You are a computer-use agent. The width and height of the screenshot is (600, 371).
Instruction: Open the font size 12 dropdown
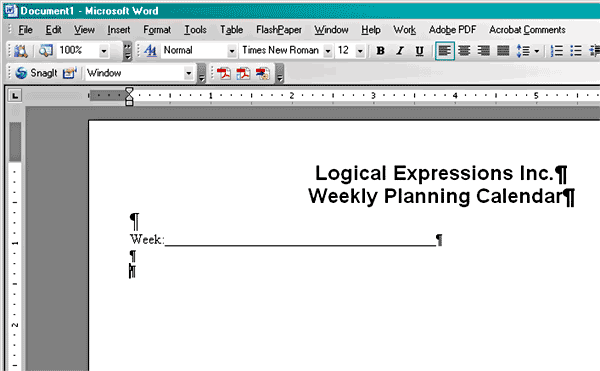pos(360,50)
